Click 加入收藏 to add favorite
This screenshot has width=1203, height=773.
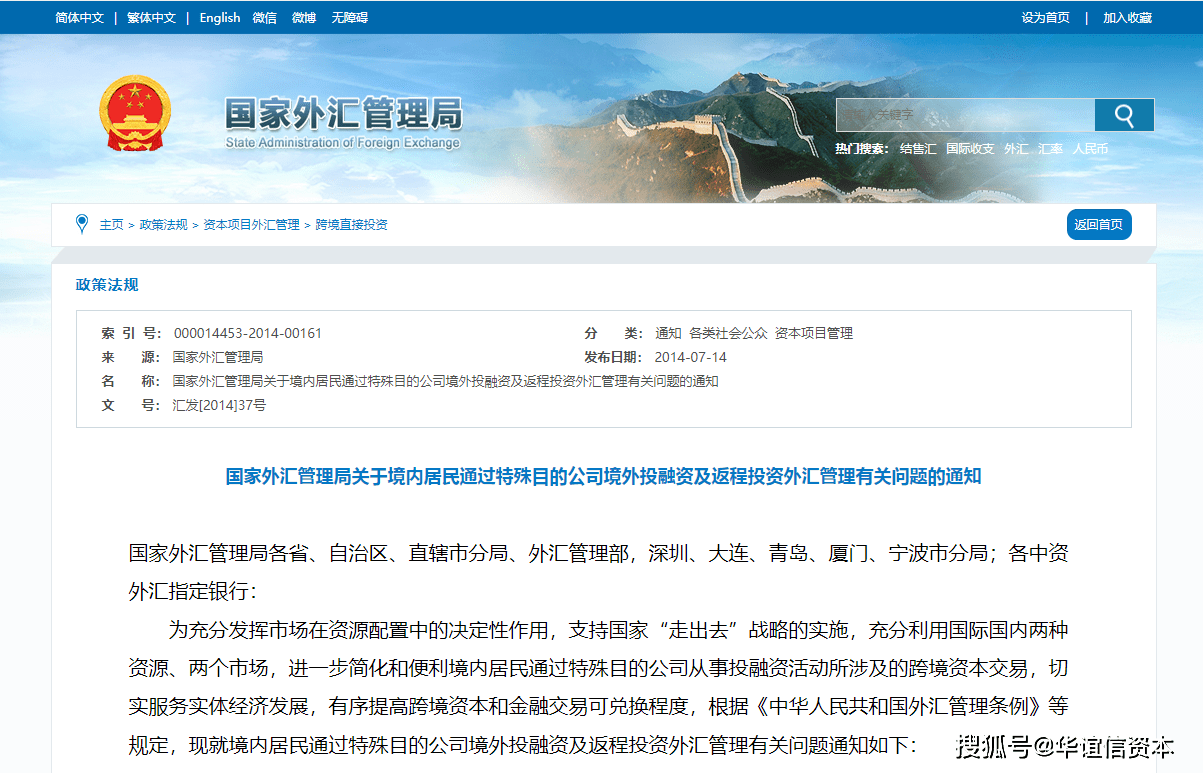1126,17
